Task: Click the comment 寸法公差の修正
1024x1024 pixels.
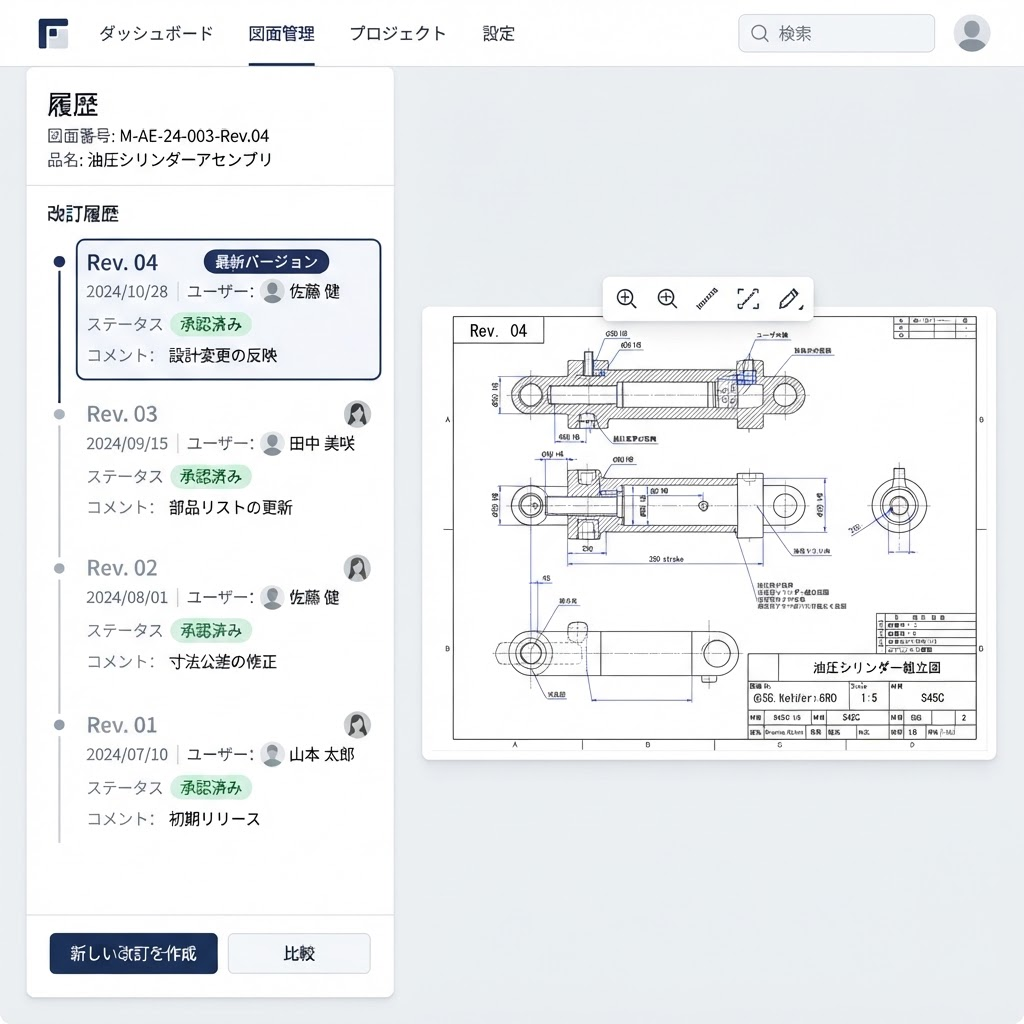Action: (223, 662)
